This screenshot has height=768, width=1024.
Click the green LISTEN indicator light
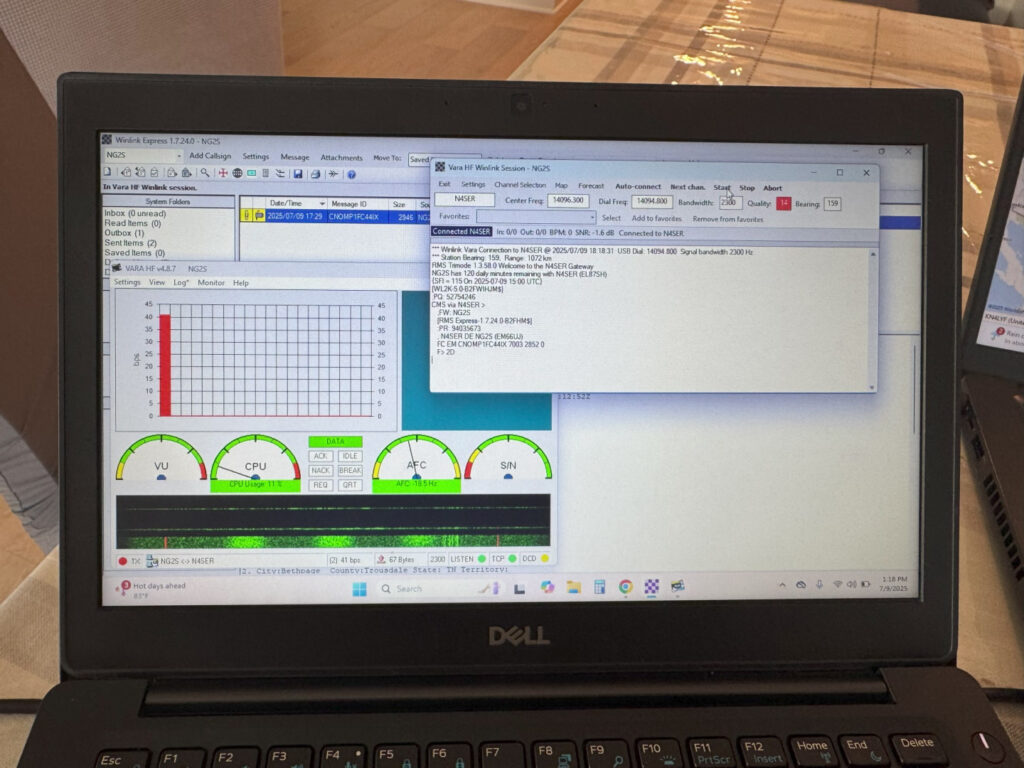coord(482,559)
